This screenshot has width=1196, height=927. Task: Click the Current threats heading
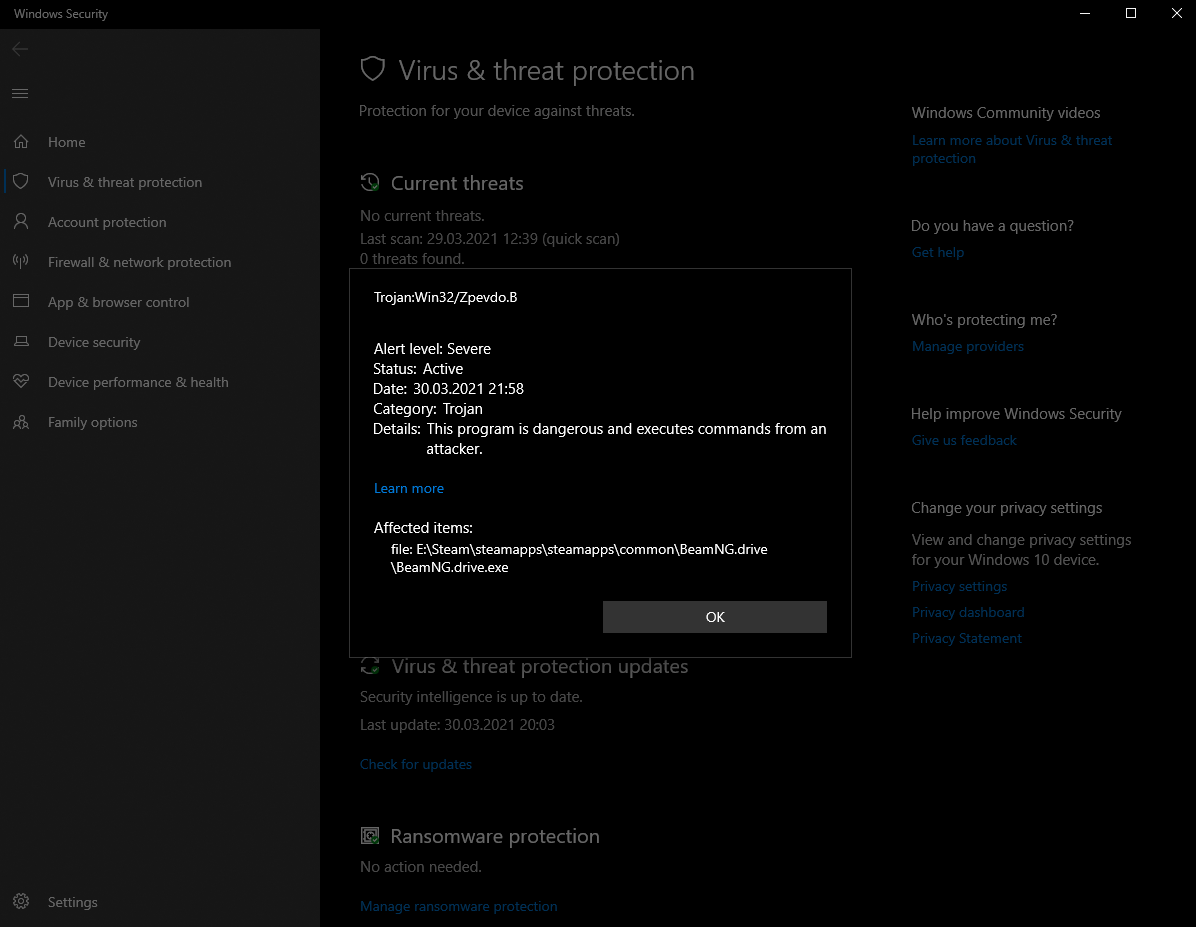[457, 183]
